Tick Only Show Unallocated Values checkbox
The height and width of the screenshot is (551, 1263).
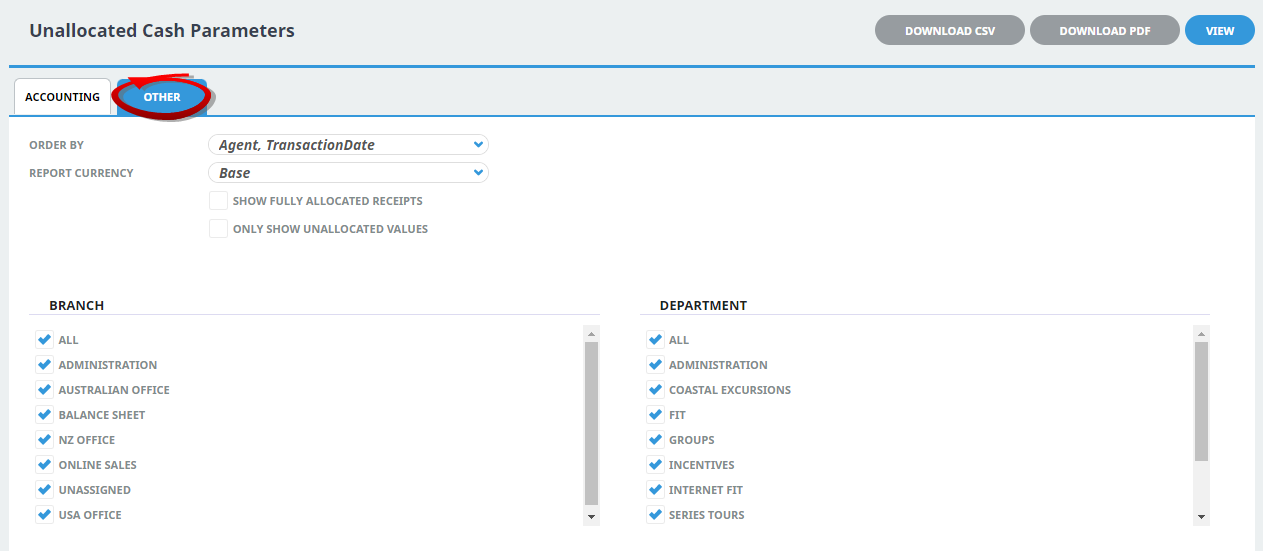[218, 229]
